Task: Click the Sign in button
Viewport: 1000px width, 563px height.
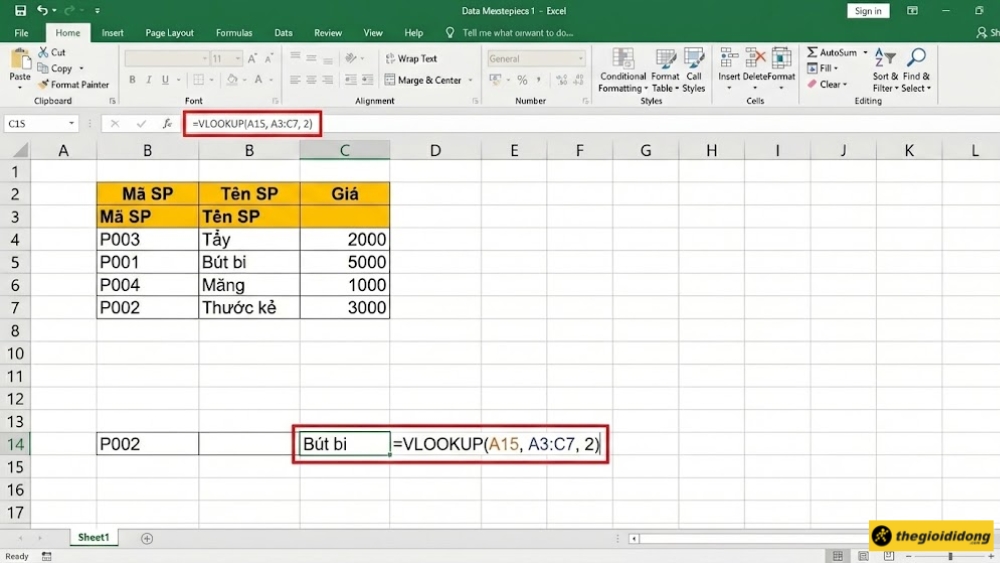Action: 868,11
